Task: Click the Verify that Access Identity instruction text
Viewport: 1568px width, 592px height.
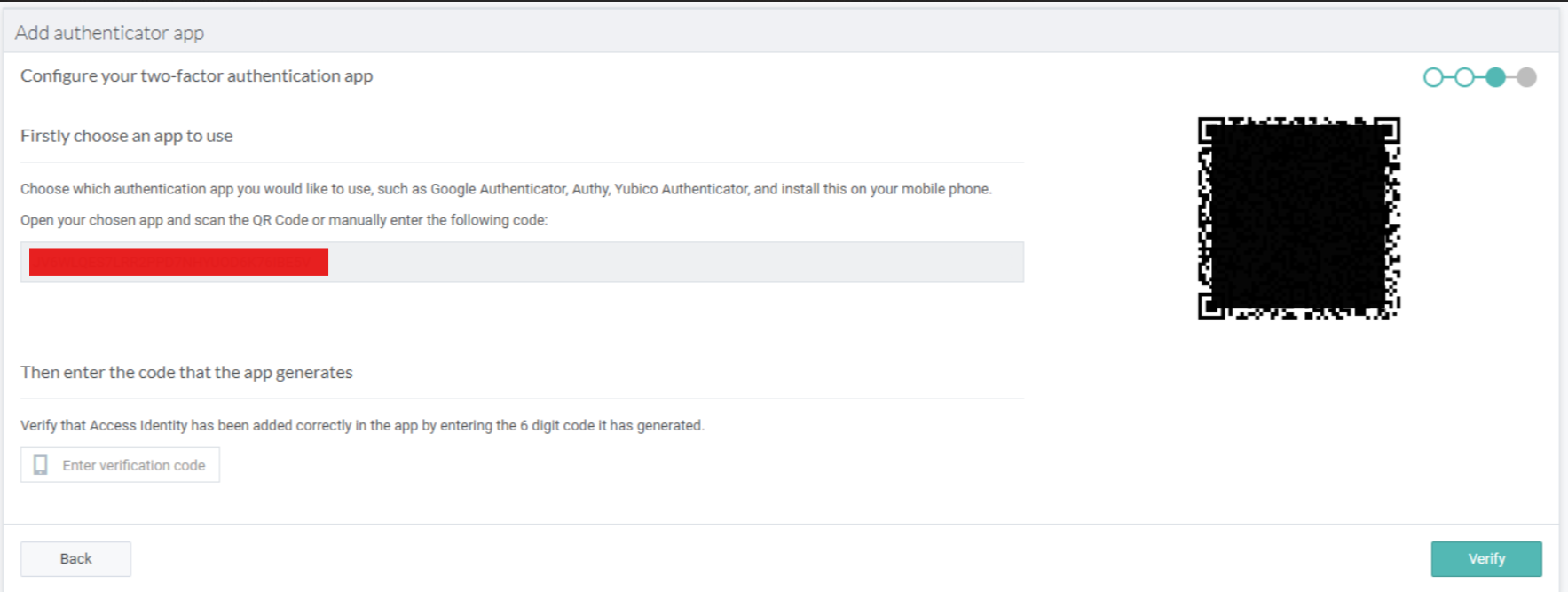Action: tap(362, 426)
